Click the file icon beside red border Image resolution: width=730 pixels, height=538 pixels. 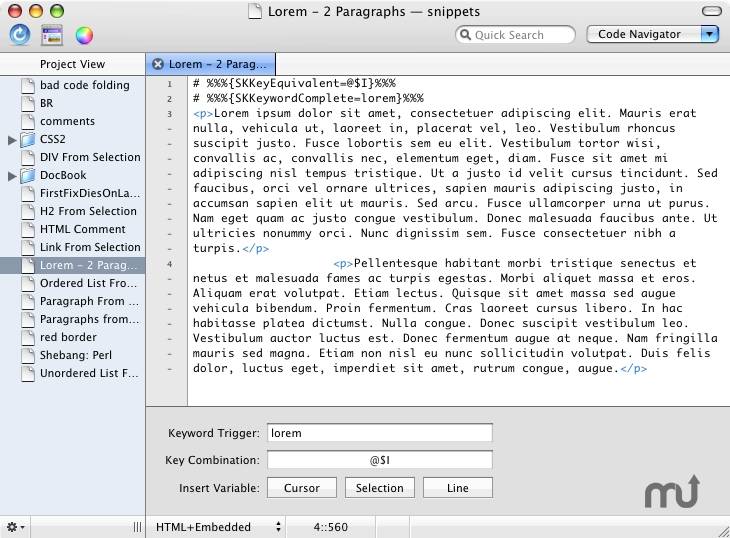point(28,337)
